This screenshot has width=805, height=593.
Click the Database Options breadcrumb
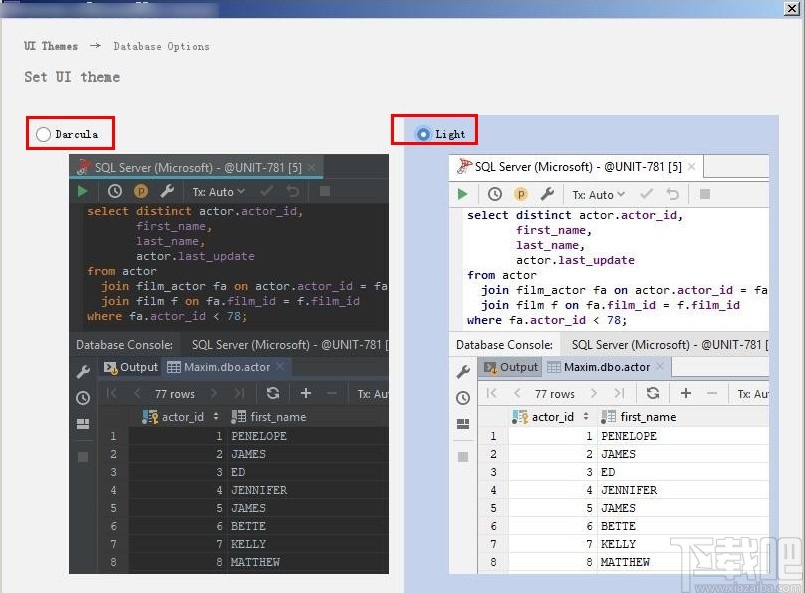point(161,46)
